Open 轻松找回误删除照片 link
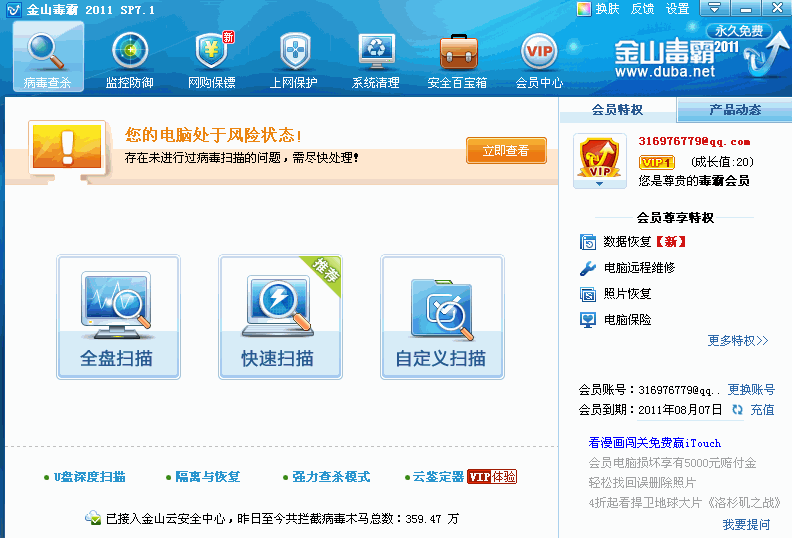792x538 pixels. point(642,482)
